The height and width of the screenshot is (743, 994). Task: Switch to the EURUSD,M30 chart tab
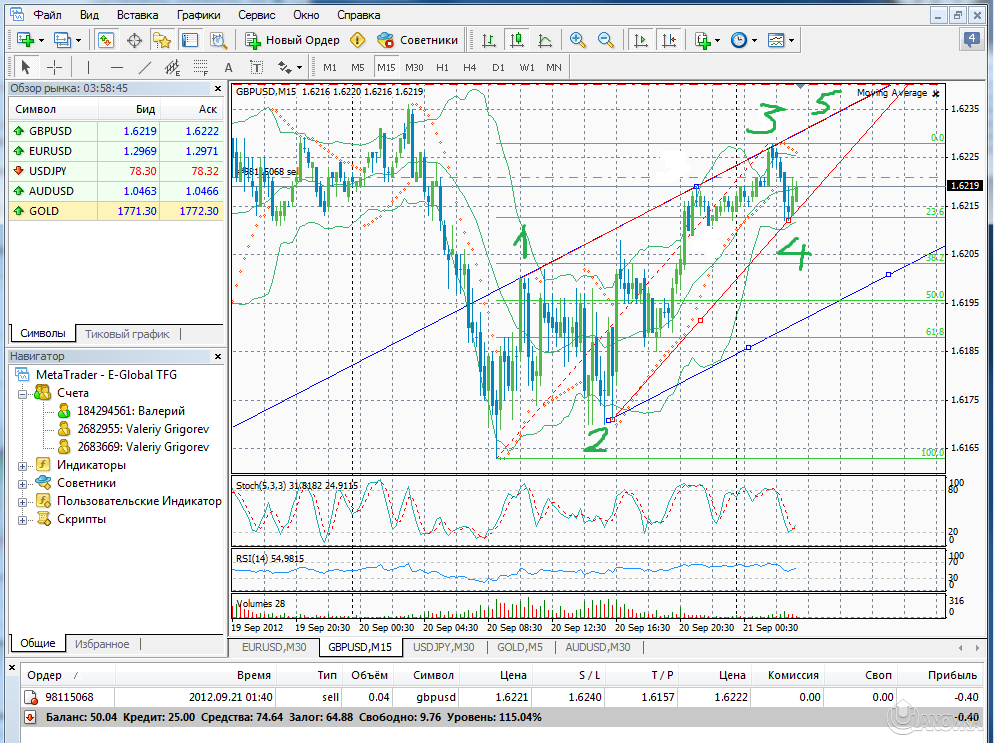click(x=274, y=647)
